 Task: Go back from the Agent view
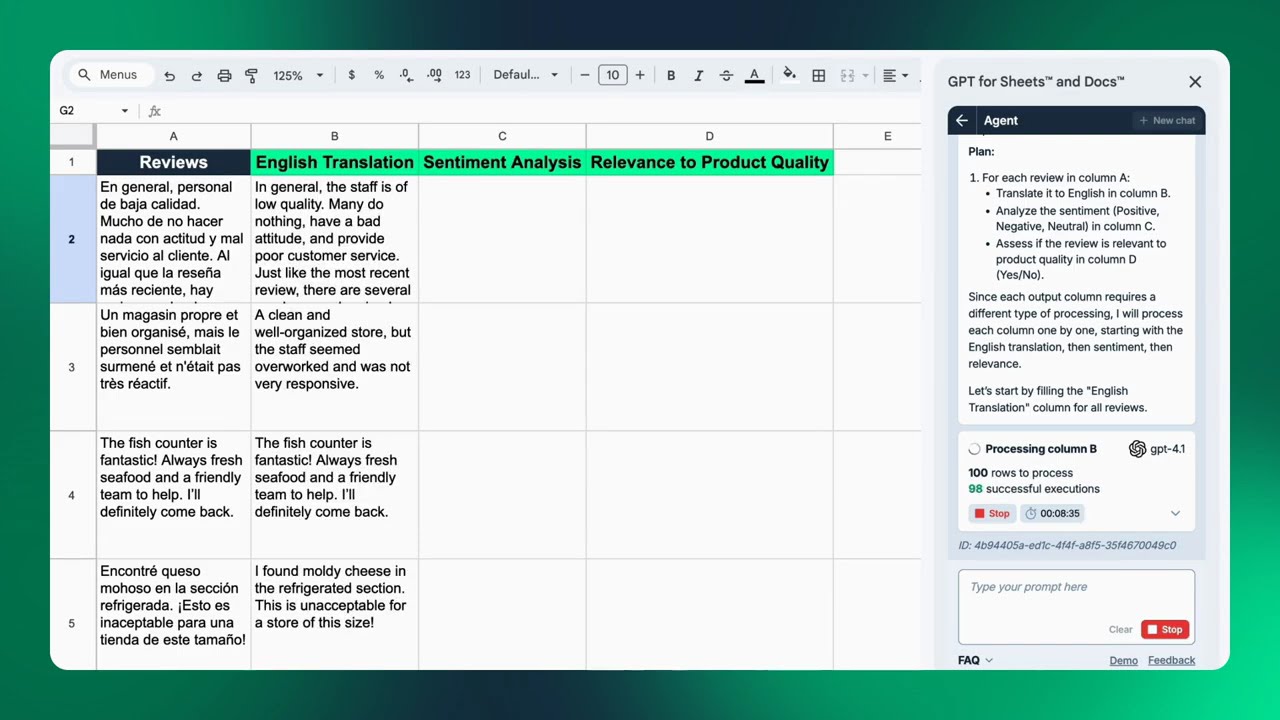(962, 120)
